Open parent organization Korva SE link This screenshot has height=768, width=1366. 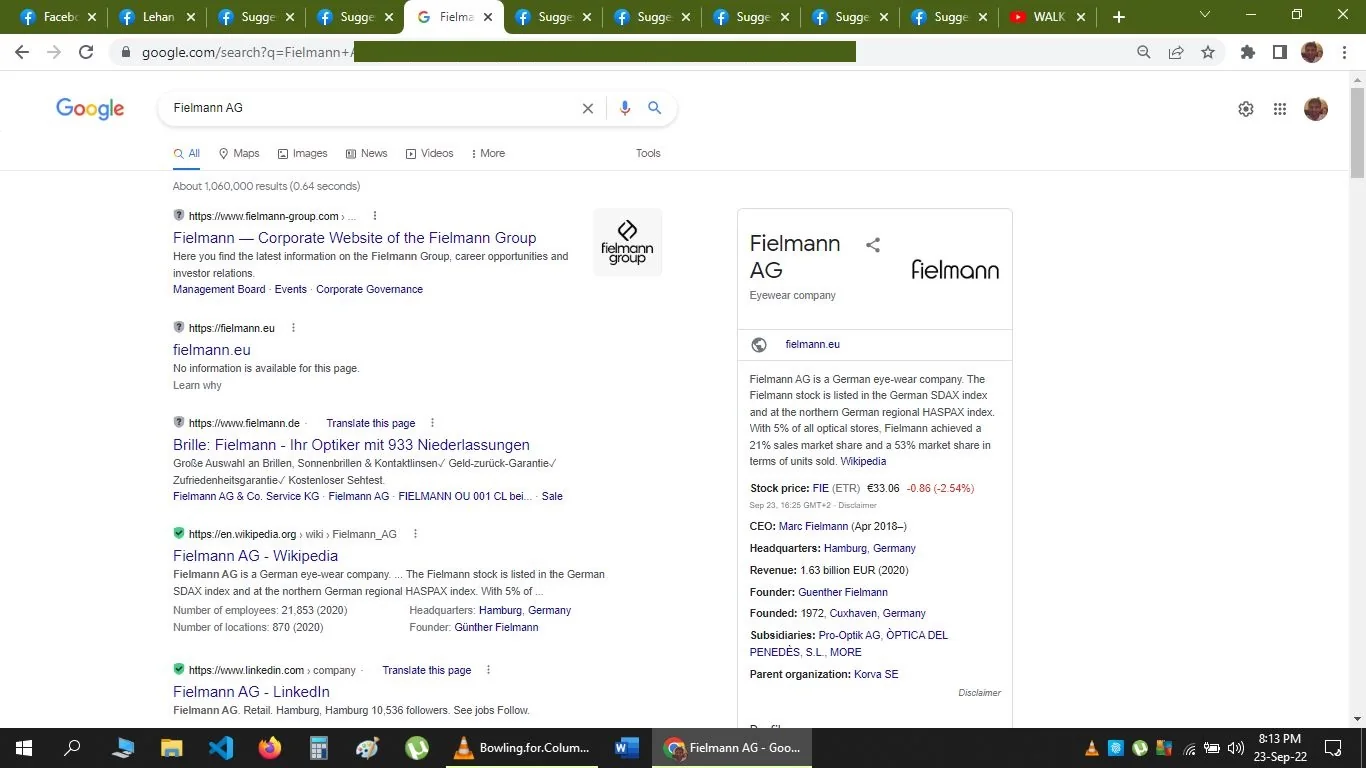pos(876,674)
